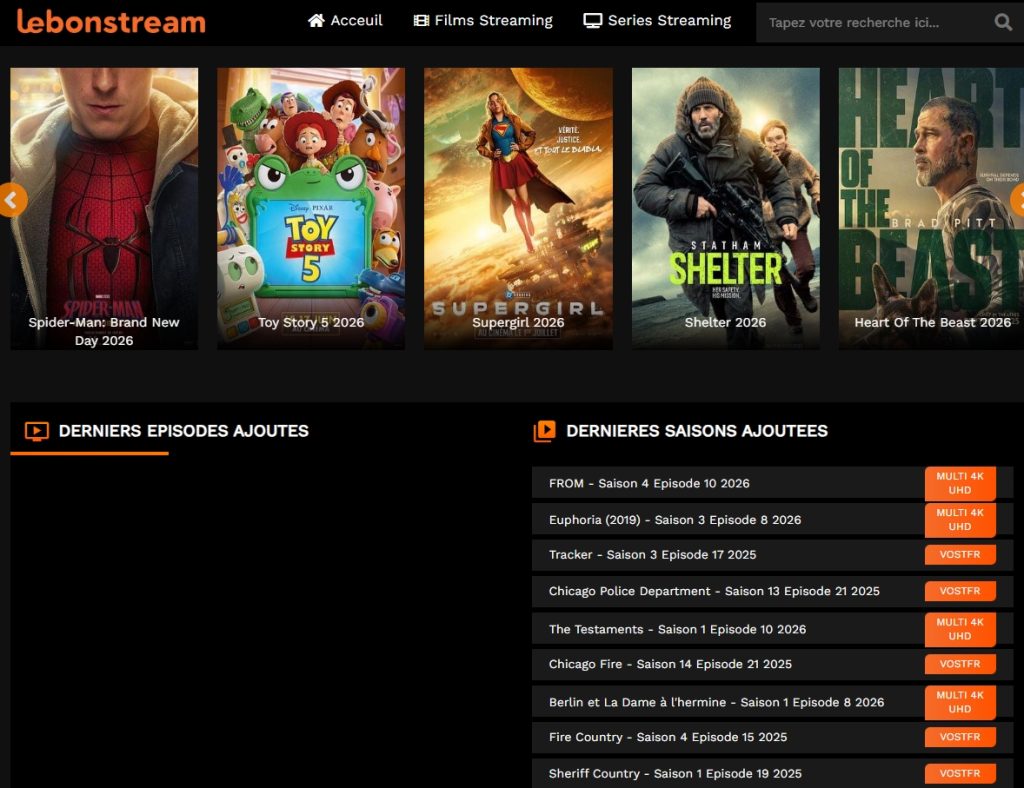Click the search magnifier icon
This screenshot has height=788, width=1024.
click(1002, 22)
